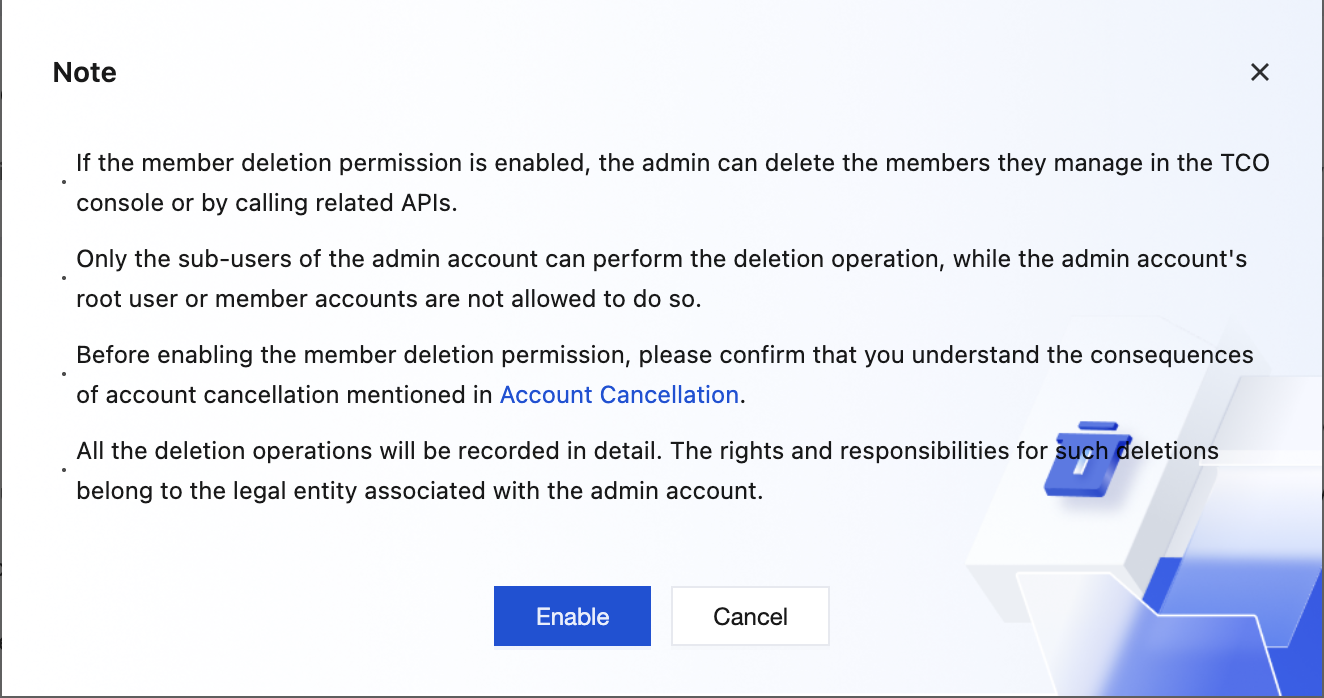Click the word 'APIs' in the first note
The height and width of the screenshot is (698, 1324).
click(427, 203)
